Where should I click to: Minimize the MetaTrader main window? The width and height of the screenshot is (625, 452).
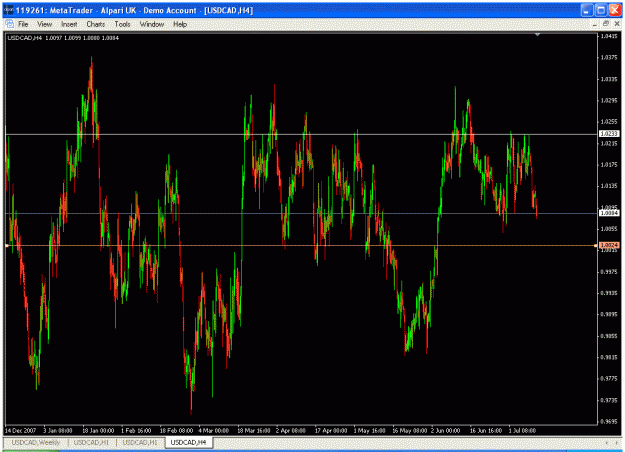pyautogui.click(x=586, y=10)
